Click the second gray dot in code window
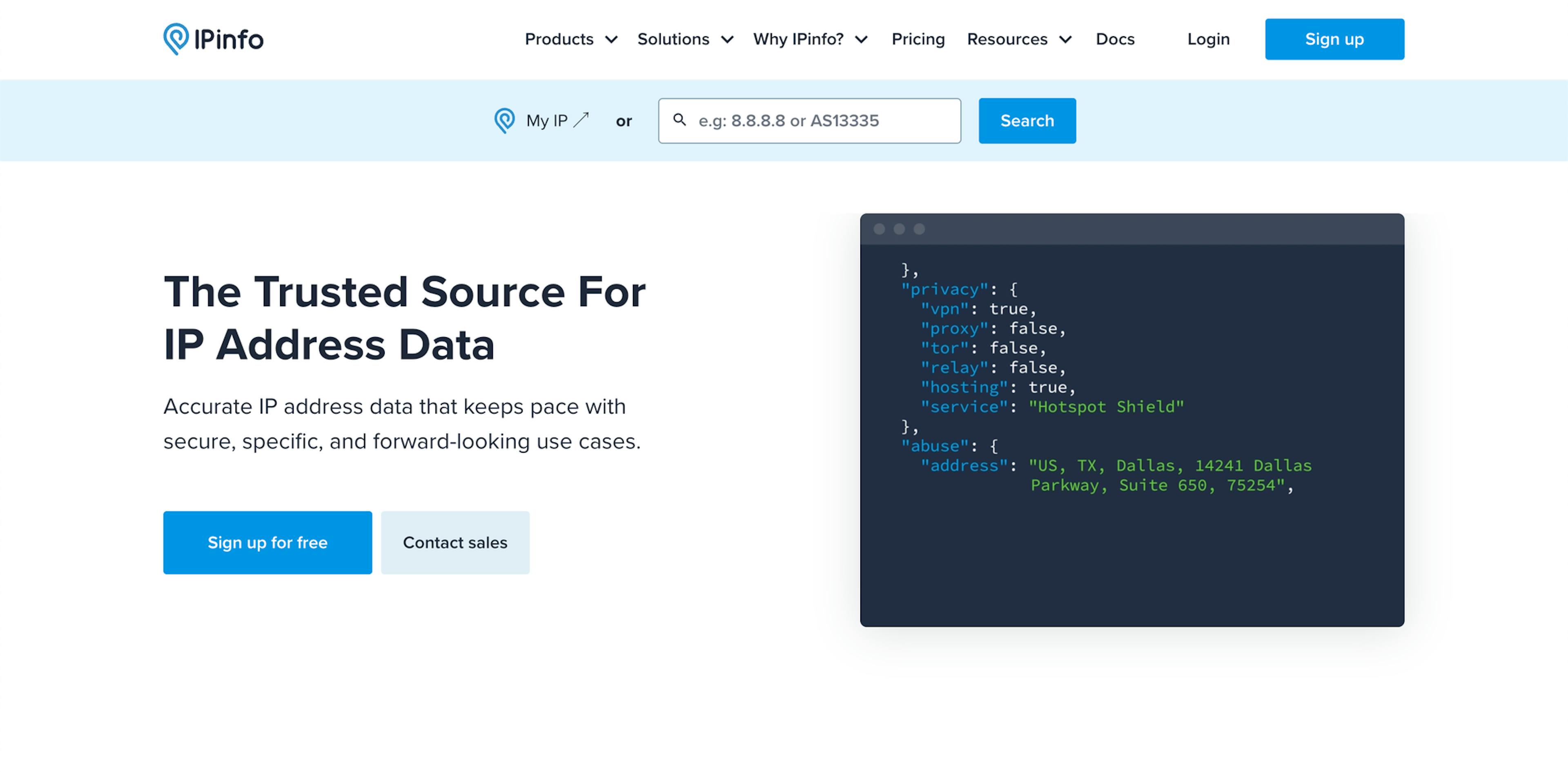 (899, 229)
